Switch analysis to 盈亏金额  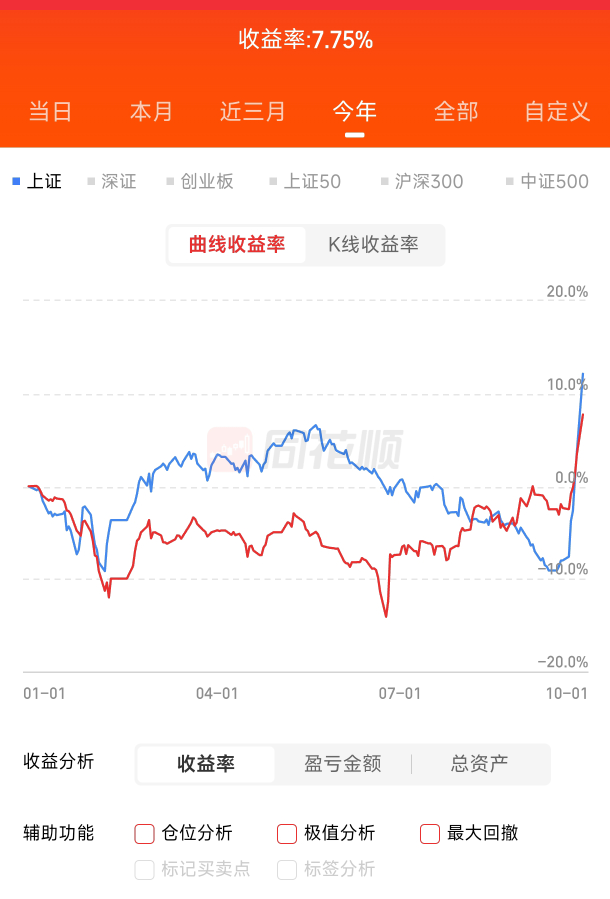tap(342, 764)
